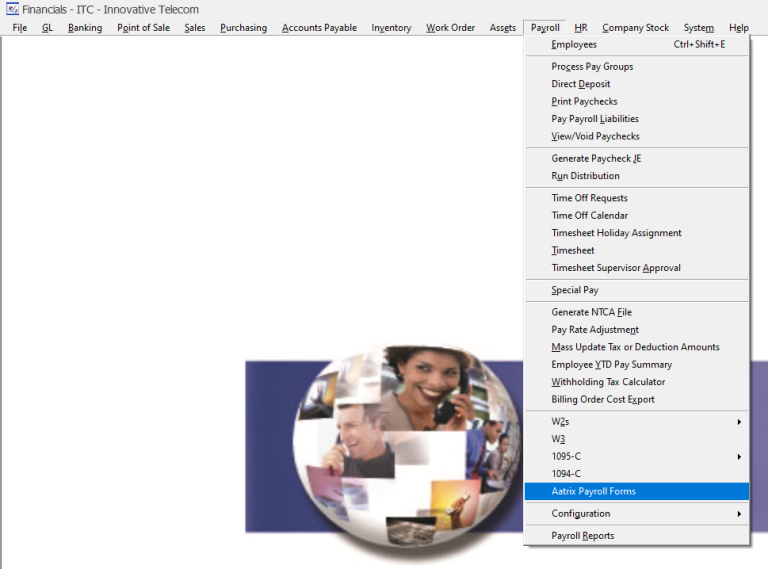Image resolution: width=768 pixels, height=569 pixels.
Task: Choose Timesheet Supervisor Approval
Action: point(616,268)
